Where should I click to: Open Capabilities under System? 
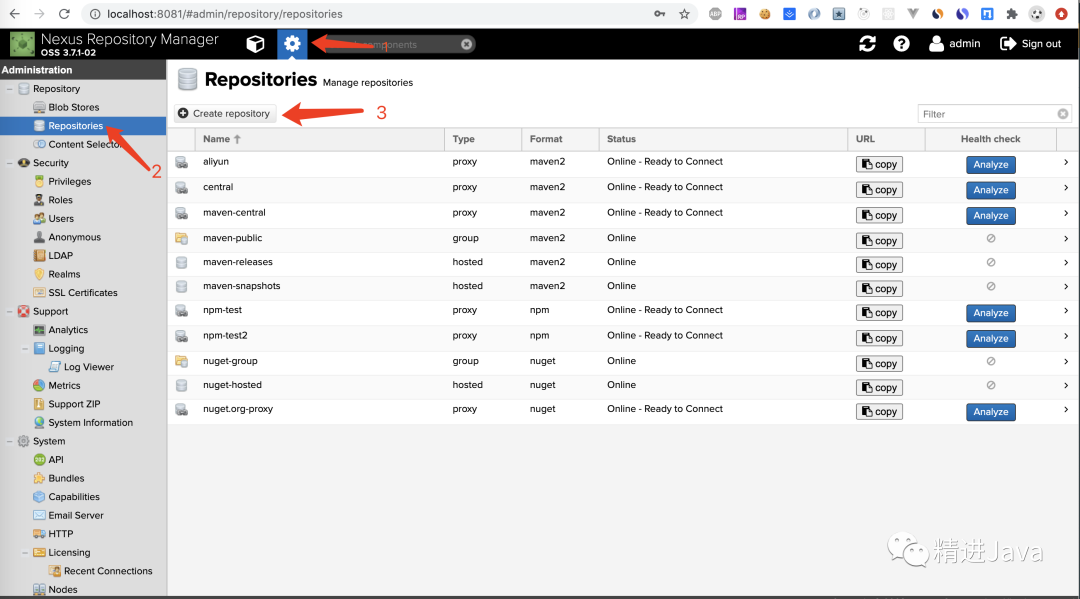point(73,497)
